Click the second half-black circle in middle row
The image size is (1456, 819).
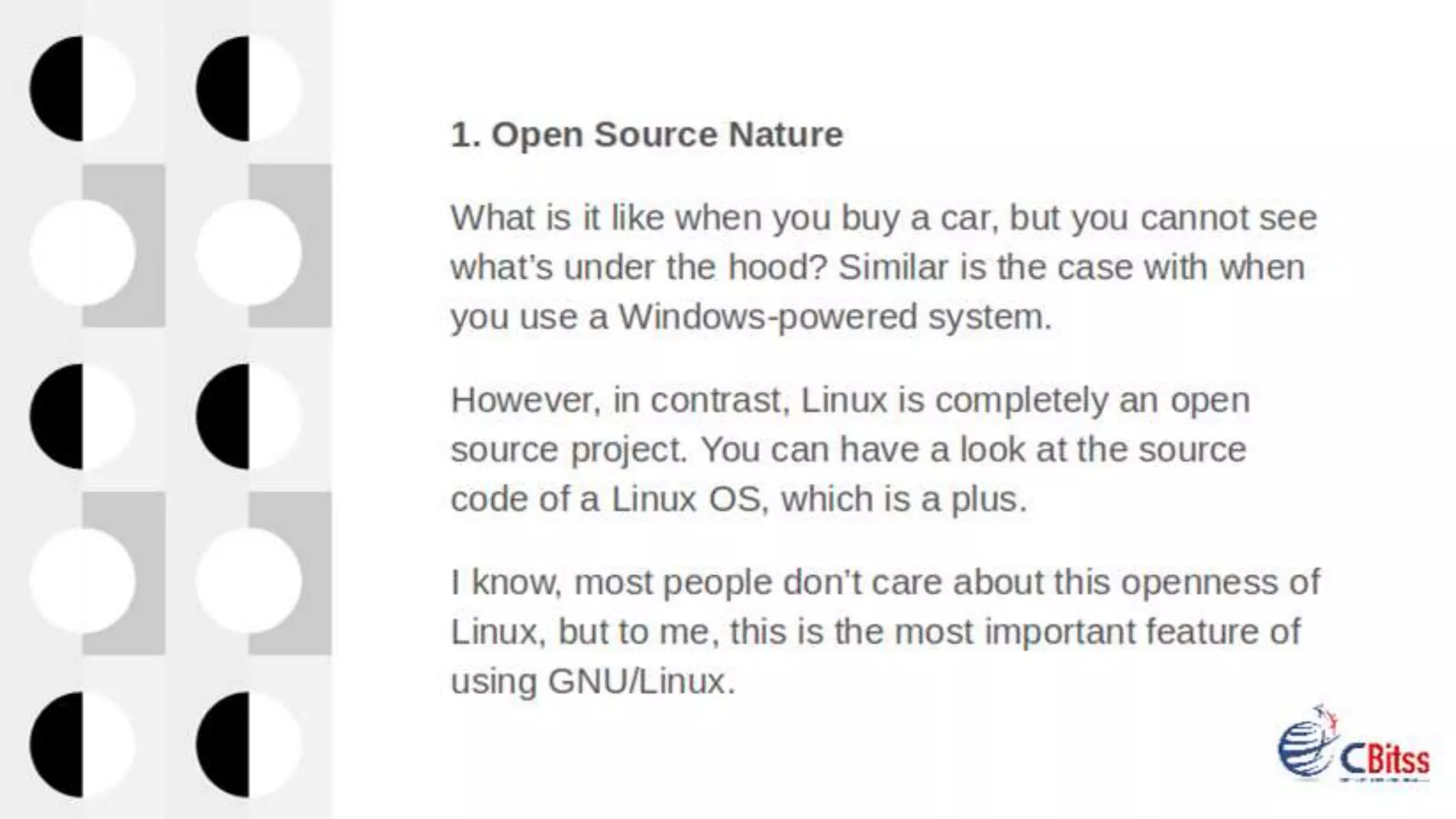pos(248,417)
